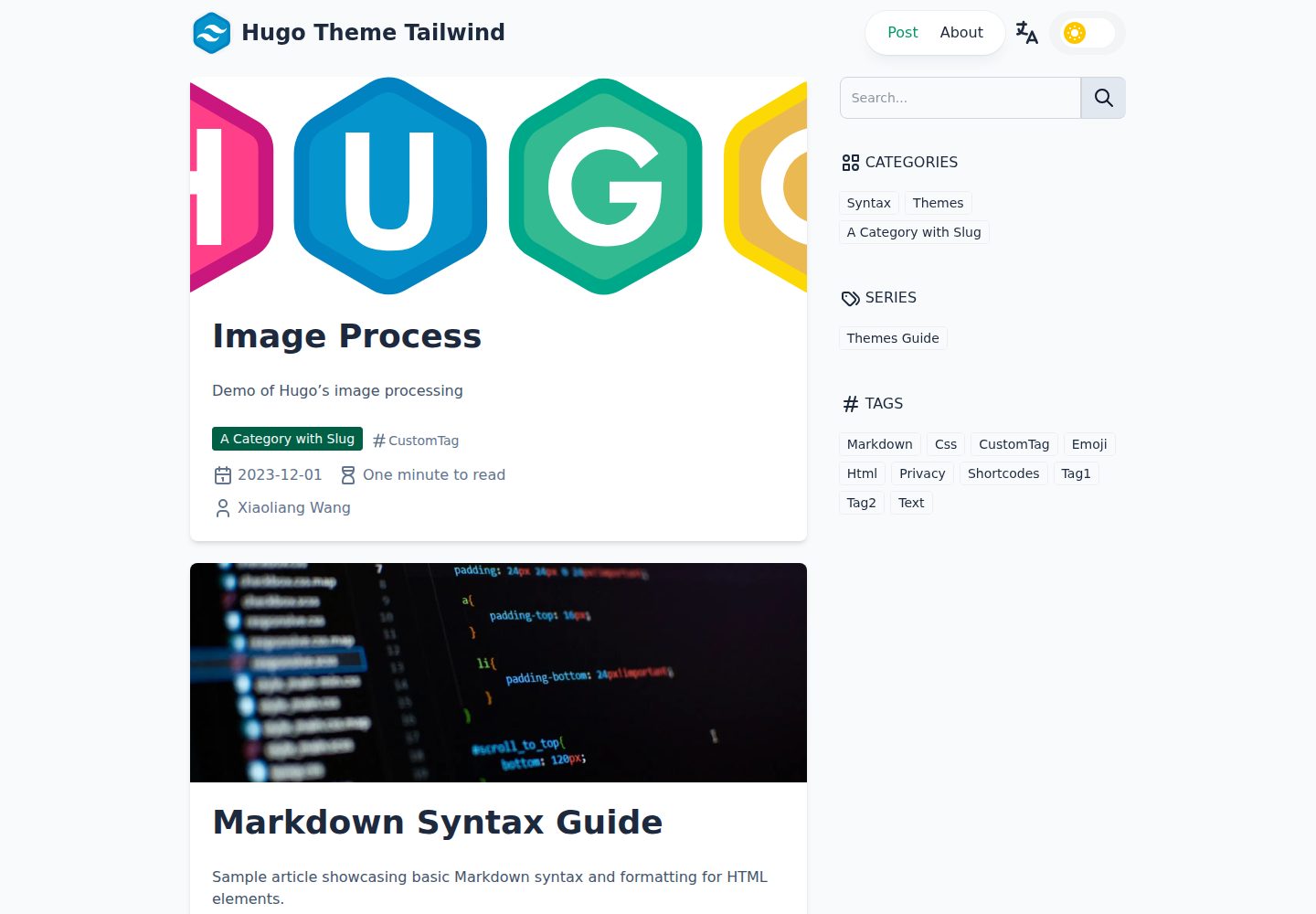Open the Post menu item
This screenshot has width=1316, height=914.
click(x=903, y=33)
